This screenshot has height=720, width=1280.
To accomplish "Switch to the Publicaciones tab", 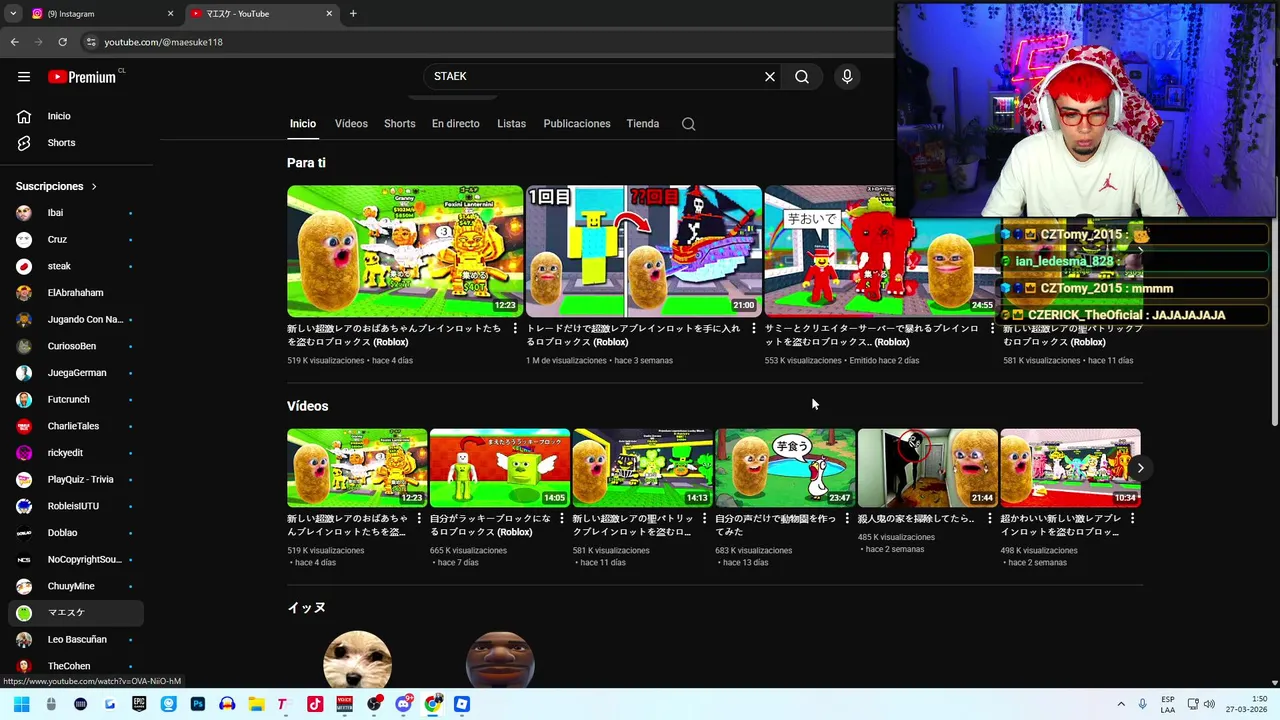I will point(577,124).
